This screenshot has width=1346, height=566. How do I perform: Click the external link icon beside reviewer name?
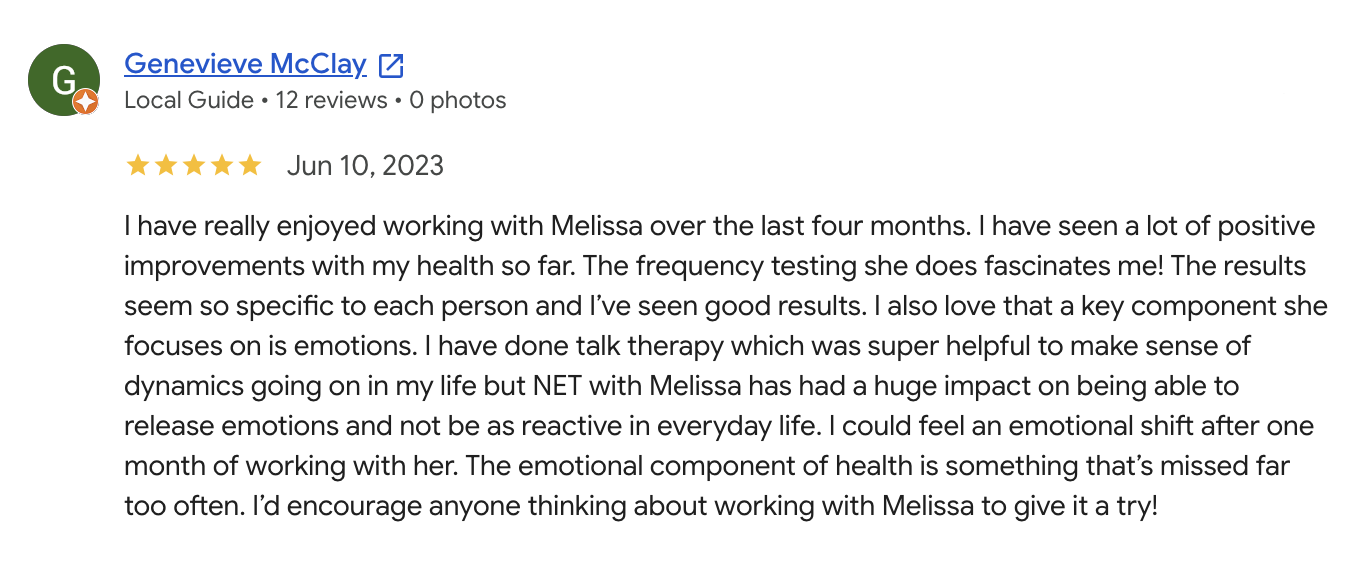pos(392,66)
